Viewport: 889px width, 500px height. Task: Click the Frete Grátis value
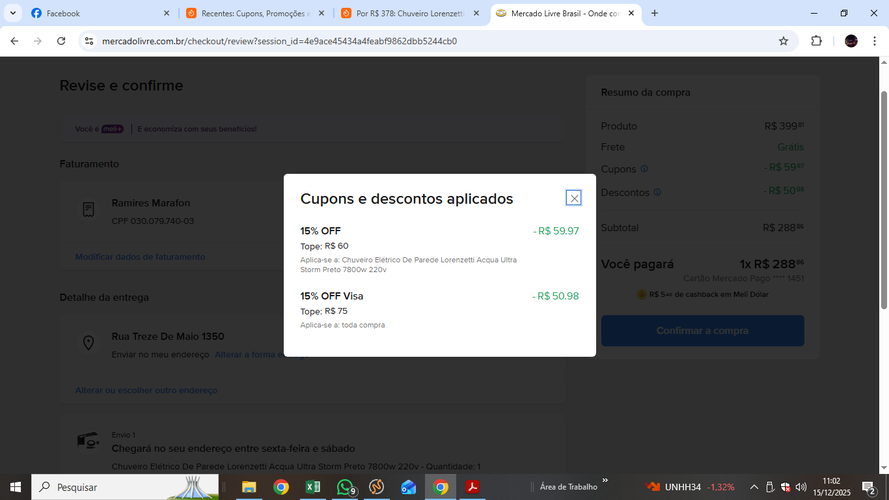pos(790,147)
